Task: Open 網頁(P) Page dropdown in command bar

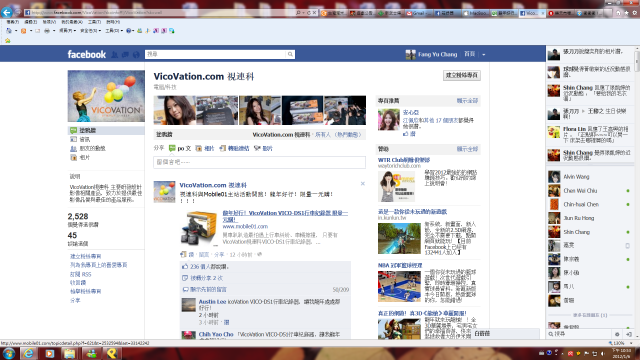Action: [67, 31]
